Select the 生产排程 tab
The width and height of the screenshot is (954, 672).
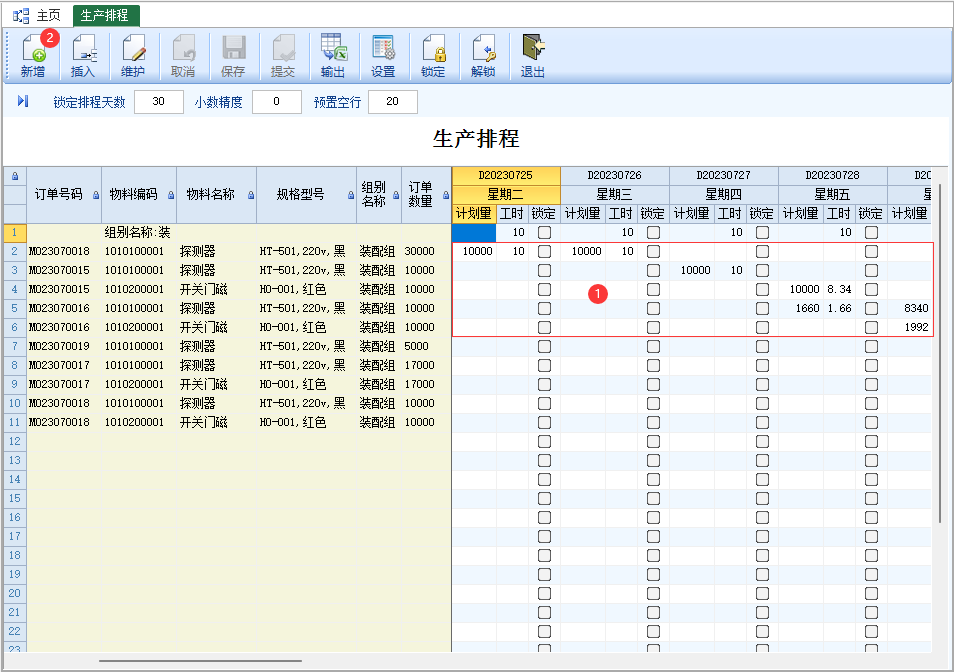coord(105,15)
